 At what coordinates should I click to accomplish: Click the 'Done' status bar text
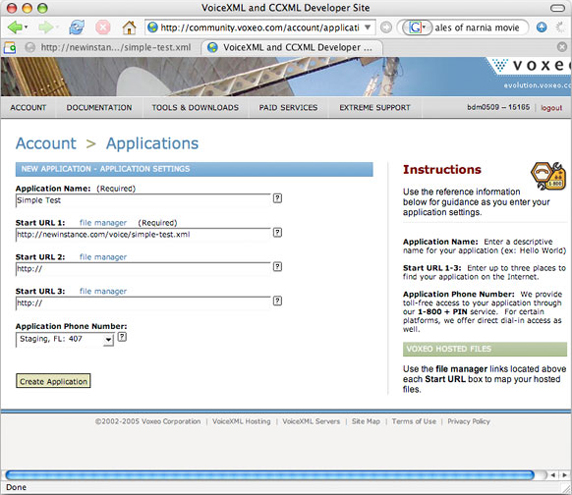[16, 487]
